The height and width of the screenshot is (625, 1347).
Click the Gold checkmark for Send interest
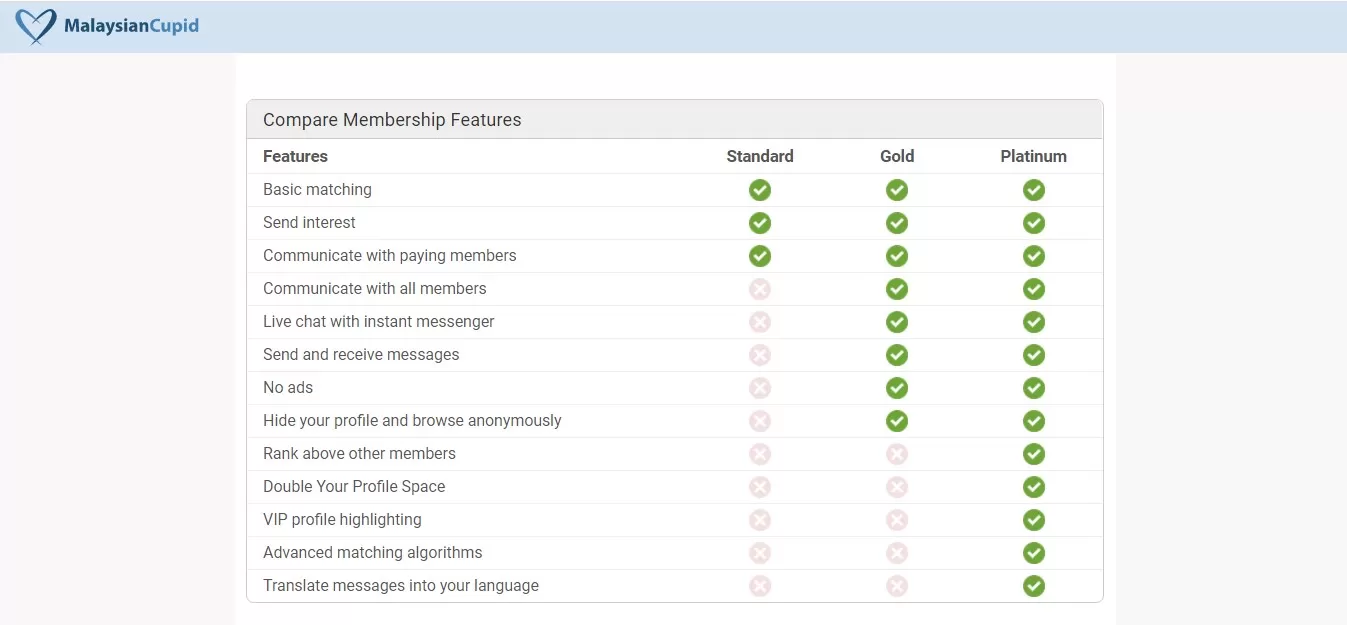(897, 223)
